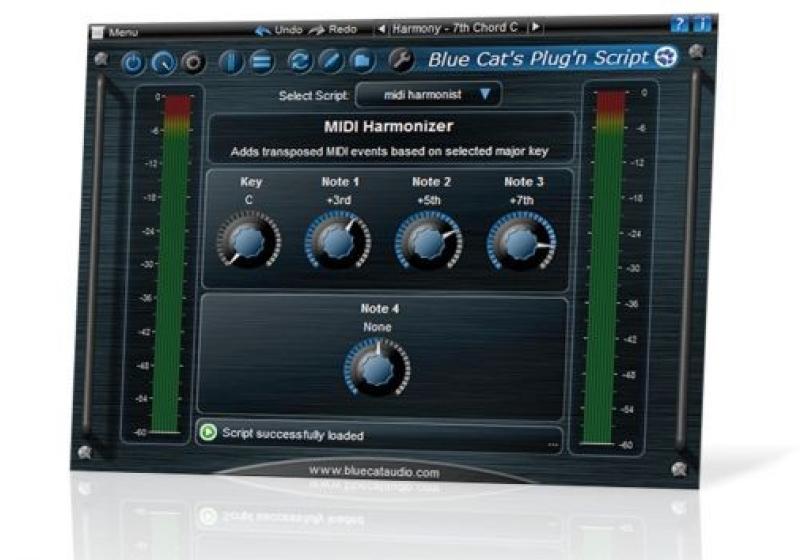Reload script with refresh icon

299,62
